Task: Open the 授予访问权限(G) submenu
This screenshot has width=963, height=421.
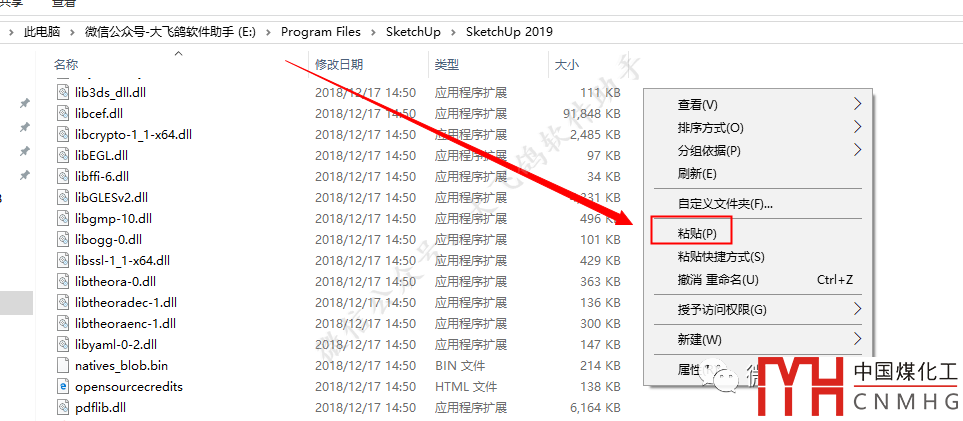Action: point(758,310)
